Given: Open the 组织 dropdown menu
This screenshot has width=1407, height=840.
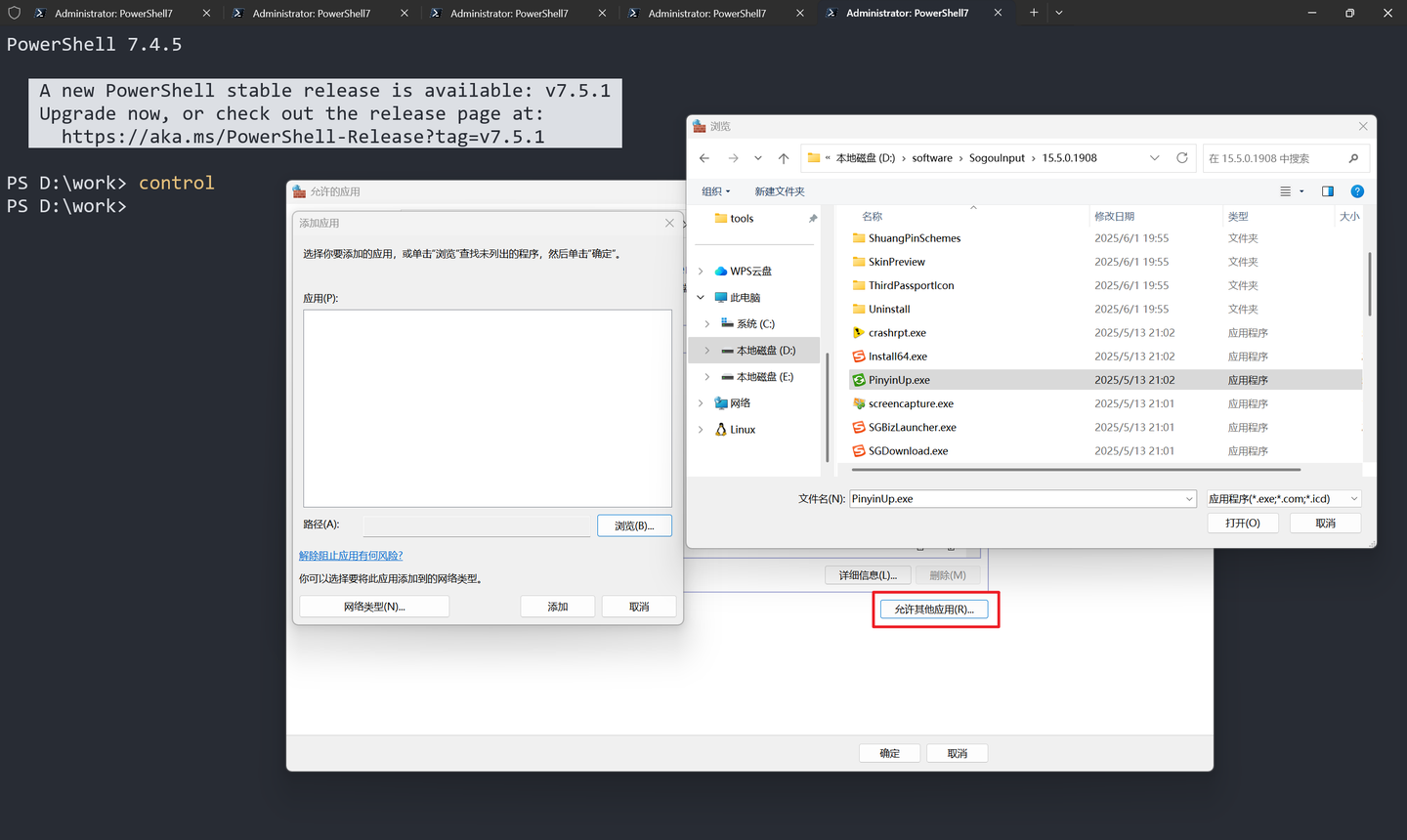Looking at the screenshot, I should 716,191.
